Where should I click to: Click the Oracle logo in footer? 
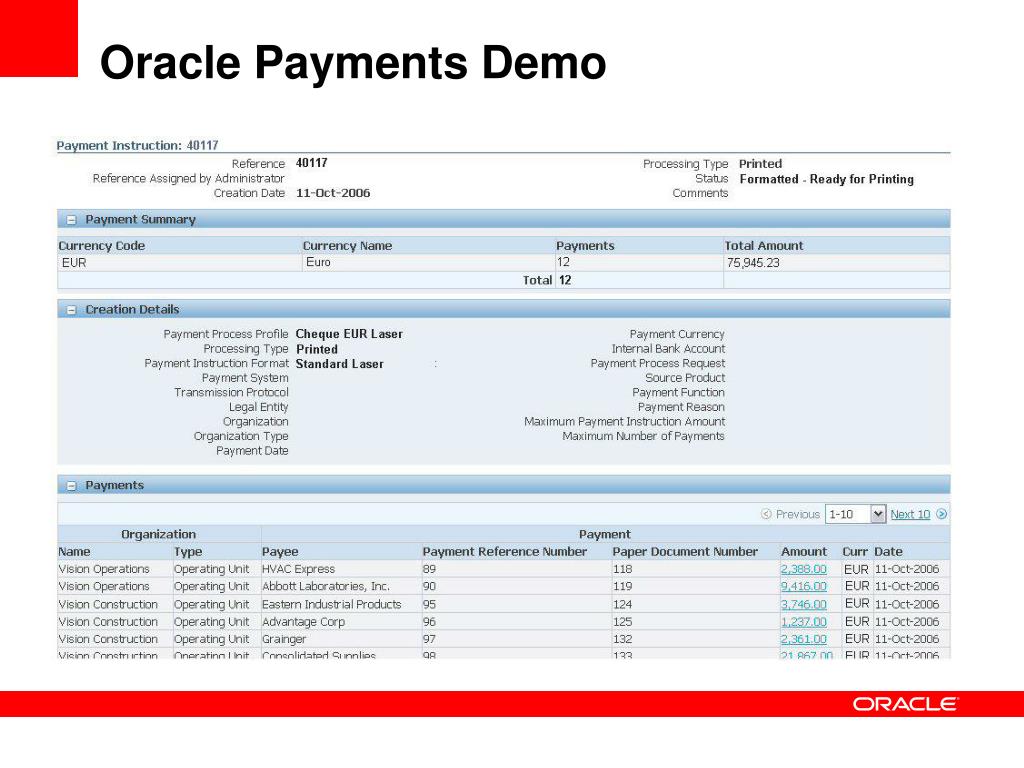tap(904, 704)
